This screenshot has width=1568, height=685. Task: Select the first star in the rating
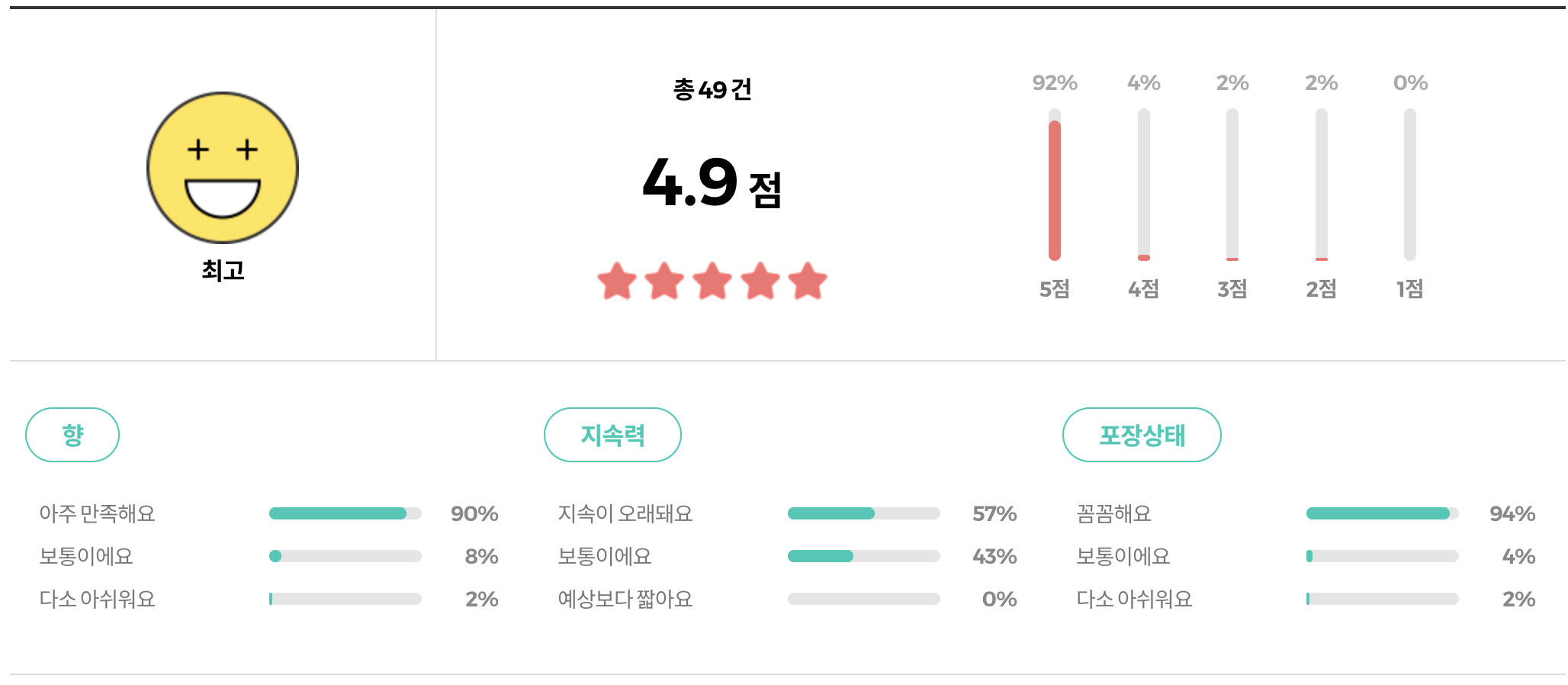(615, 281)
